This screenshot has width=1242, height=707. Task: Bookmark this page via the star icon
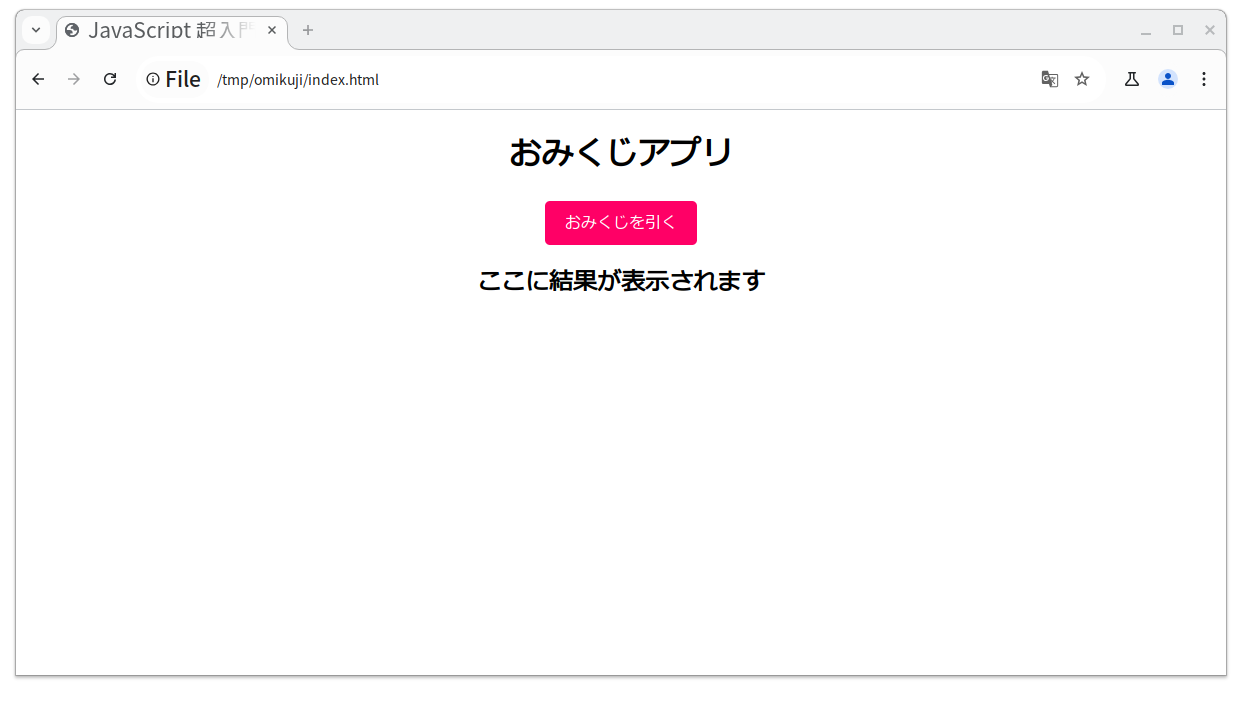[1082, 78]
